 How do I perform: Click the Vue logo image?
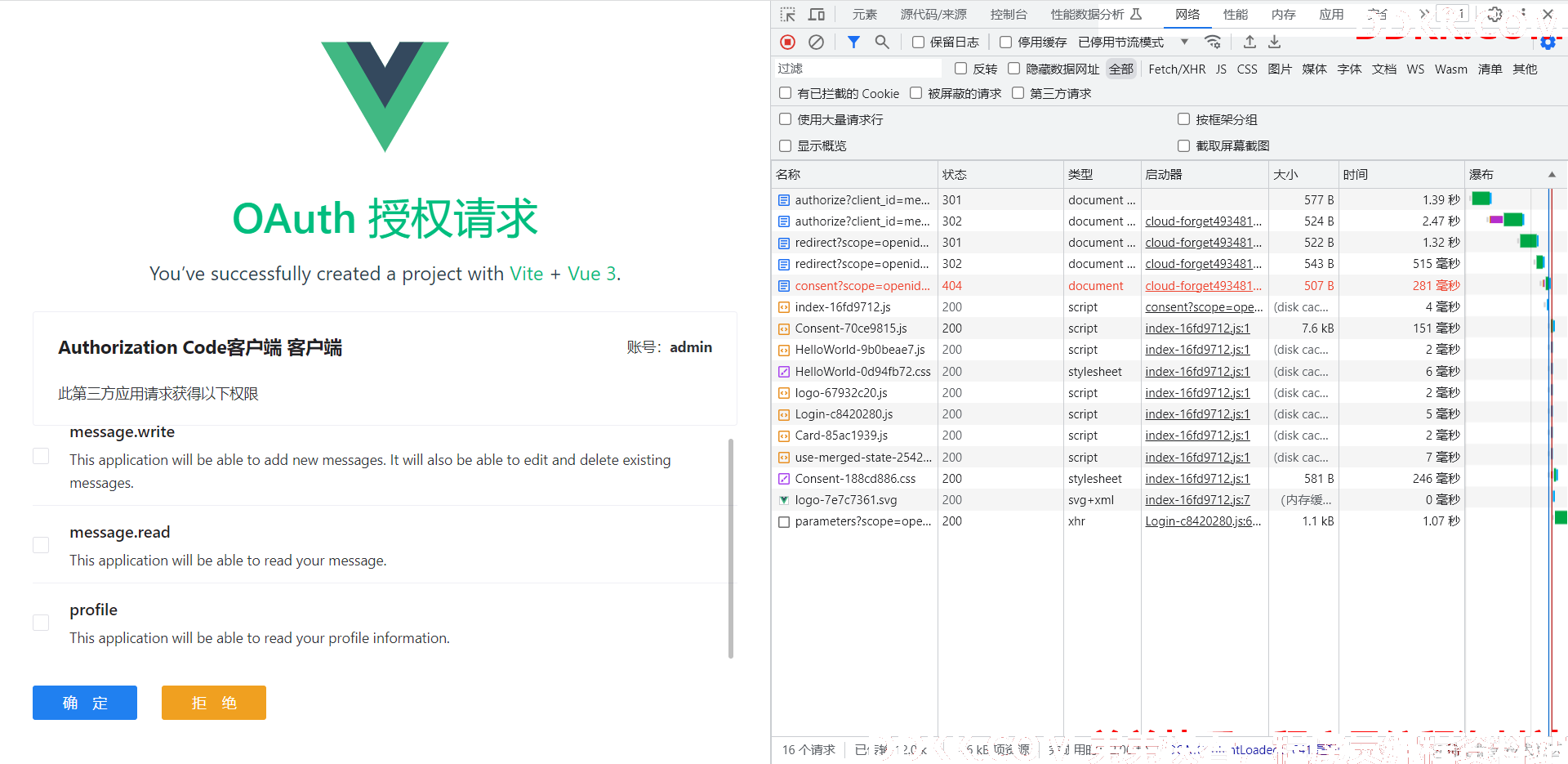(385, 96)
